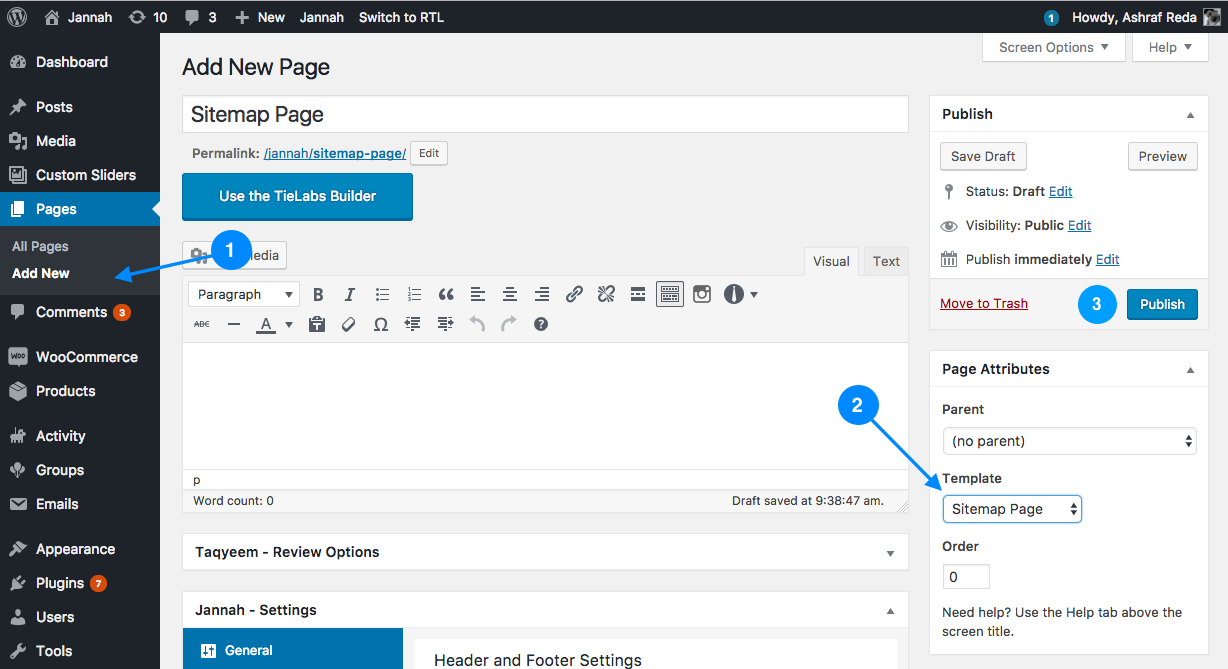Viewport: 1228px width, 669px height.
Task: Switch to the Visual editor tab
Action: point(831,261)
